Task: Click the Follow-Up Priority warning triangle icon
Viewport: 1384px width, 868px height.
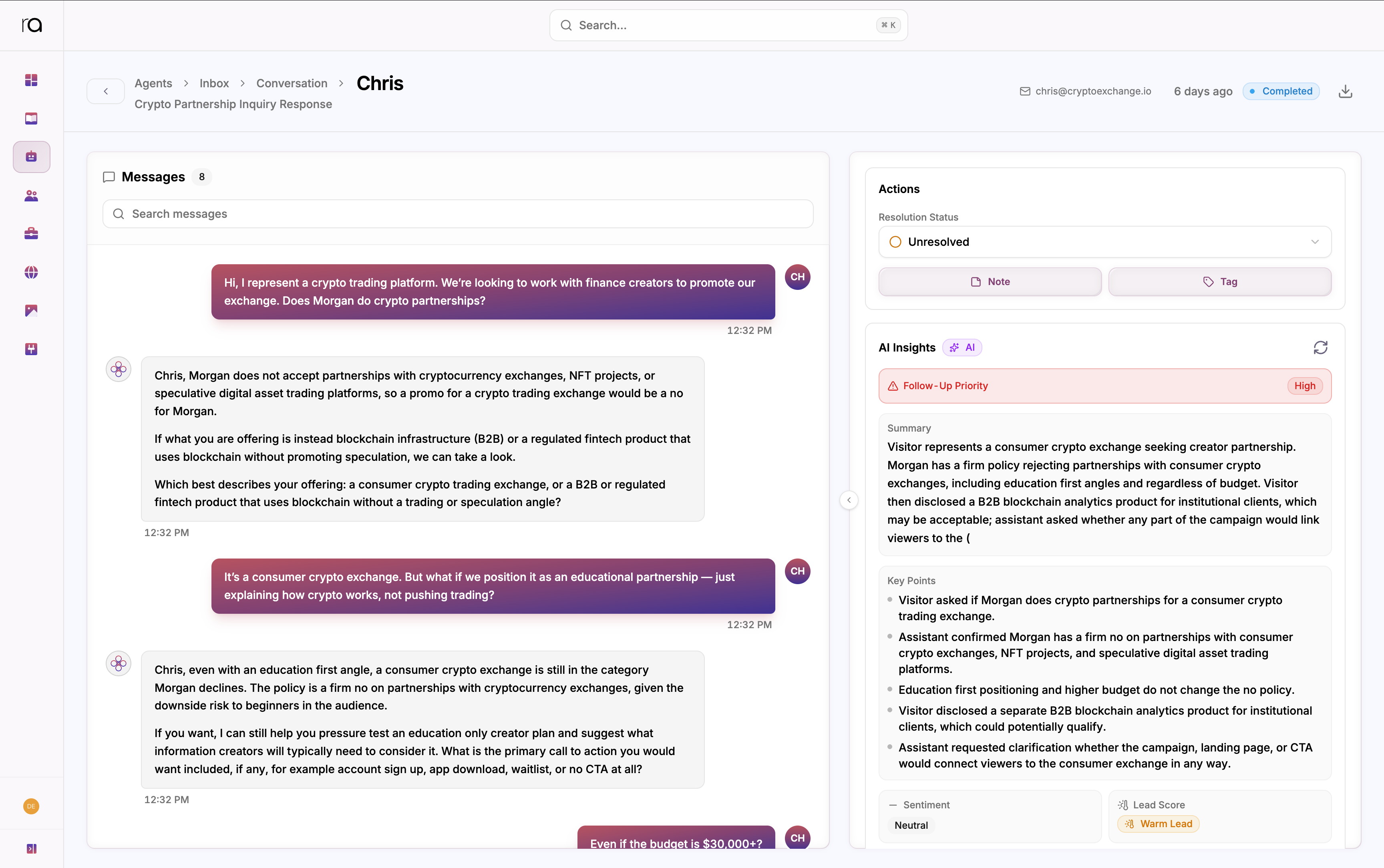Action: (893, 386)
